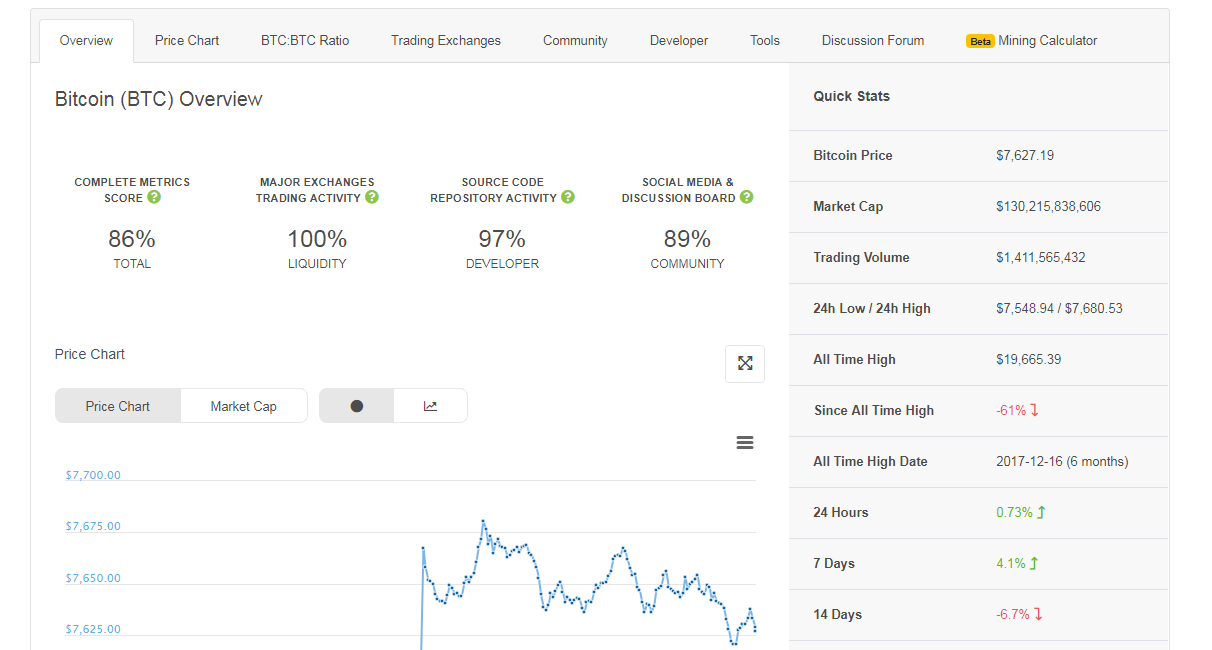
Task: Open the Community tab
Action: click(575, 41)
